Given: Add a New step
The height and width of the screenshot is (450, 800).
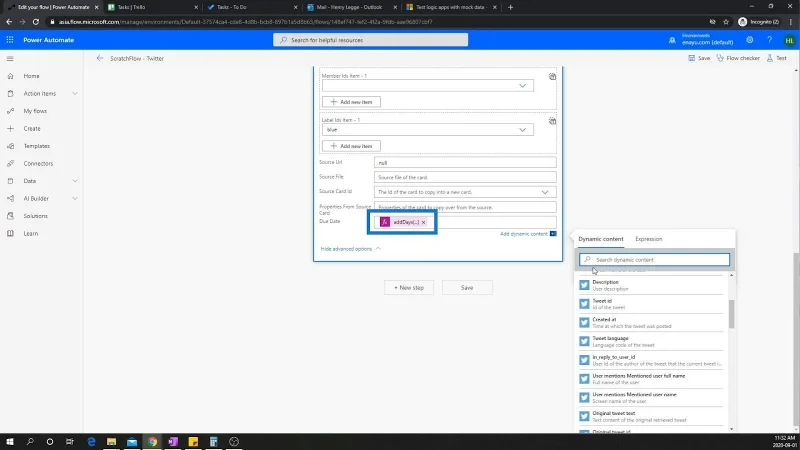Looking at the screenshot, I should click(409, 288).
